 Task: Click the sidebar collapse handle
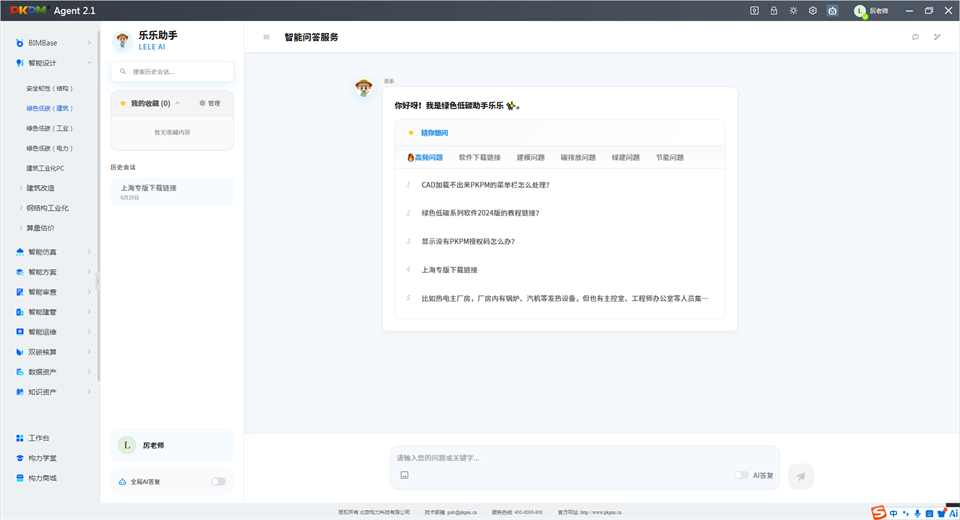pyautogui.click(x=97, y=283)
